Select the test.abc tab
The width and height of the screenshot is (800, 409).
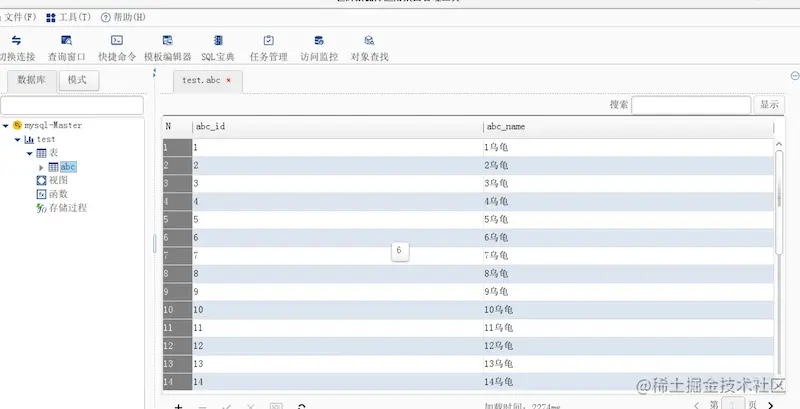(201, 81)
